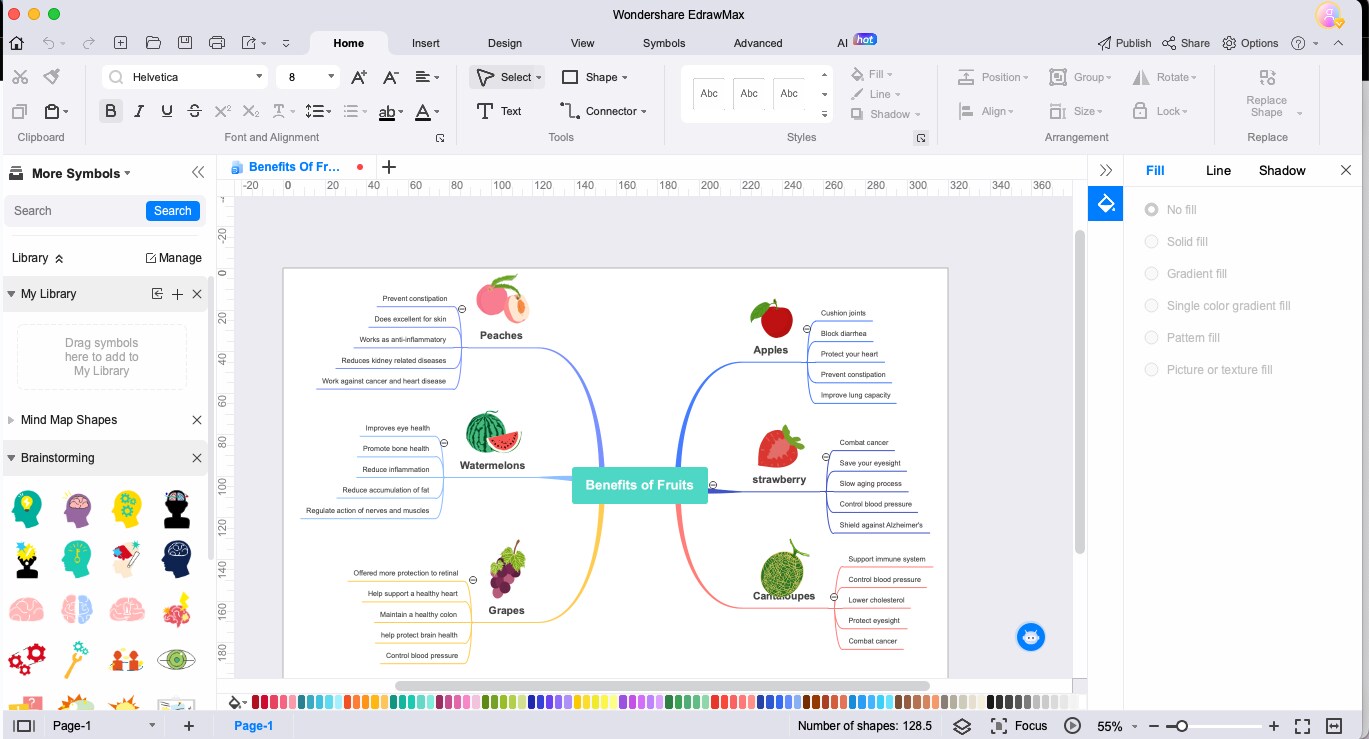Click the fit-to-page fullscreen icon
This screenshot has height=739, width=1369.
coord(1303,726)
